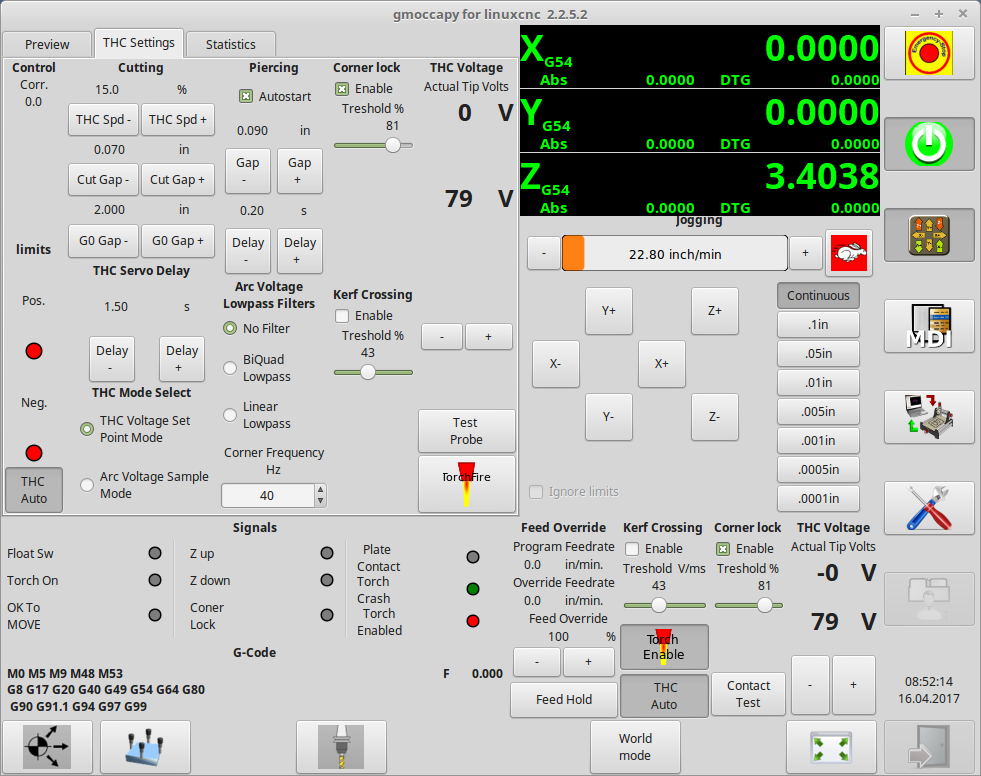Screen dimensions: 981x776
Task: Enable Piercing Autostart checkbox
Action: [246, 96]
